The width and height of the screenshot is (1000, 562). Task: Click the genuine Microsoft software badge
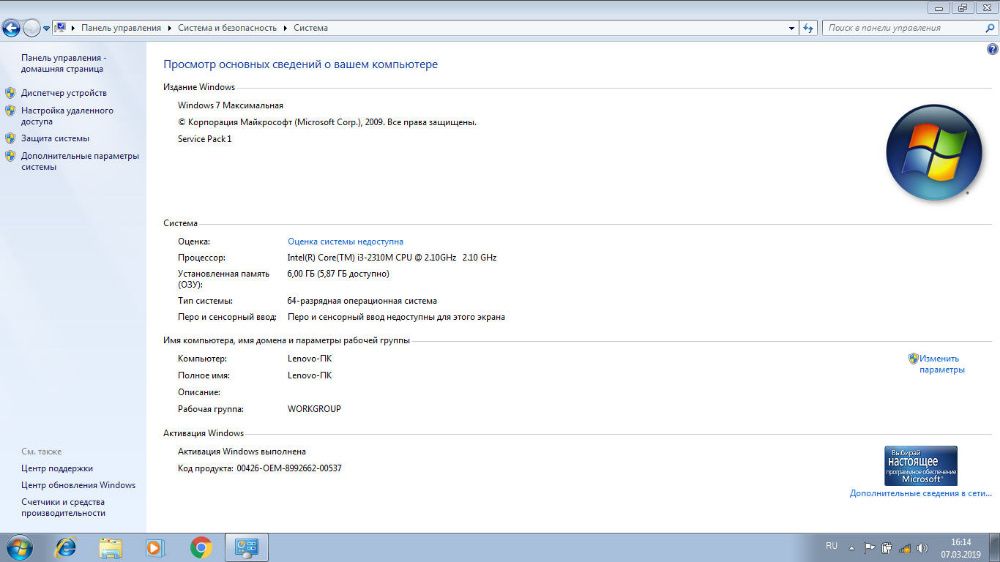920,466
